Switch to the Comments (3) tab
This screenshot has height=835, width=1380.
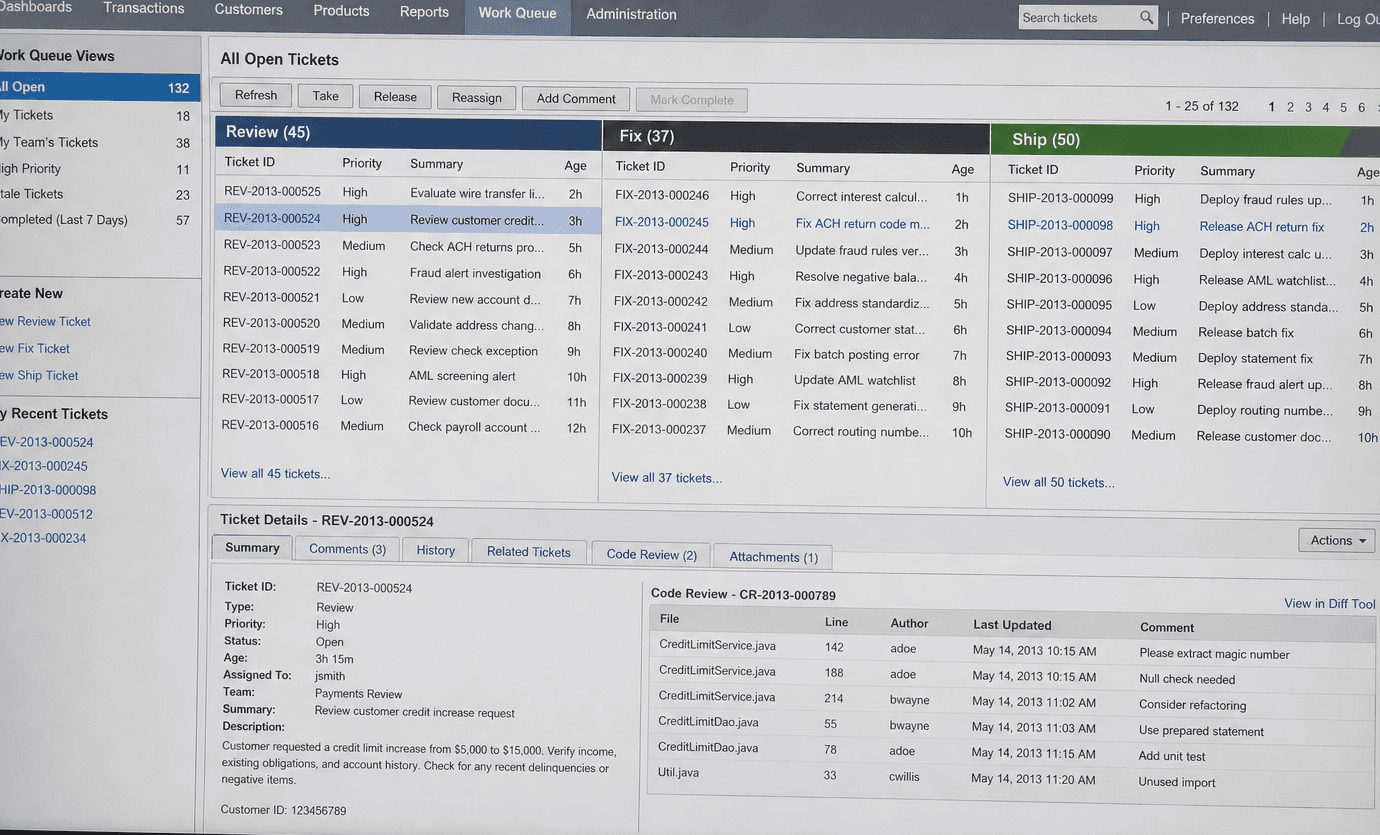tap(347, 549)
